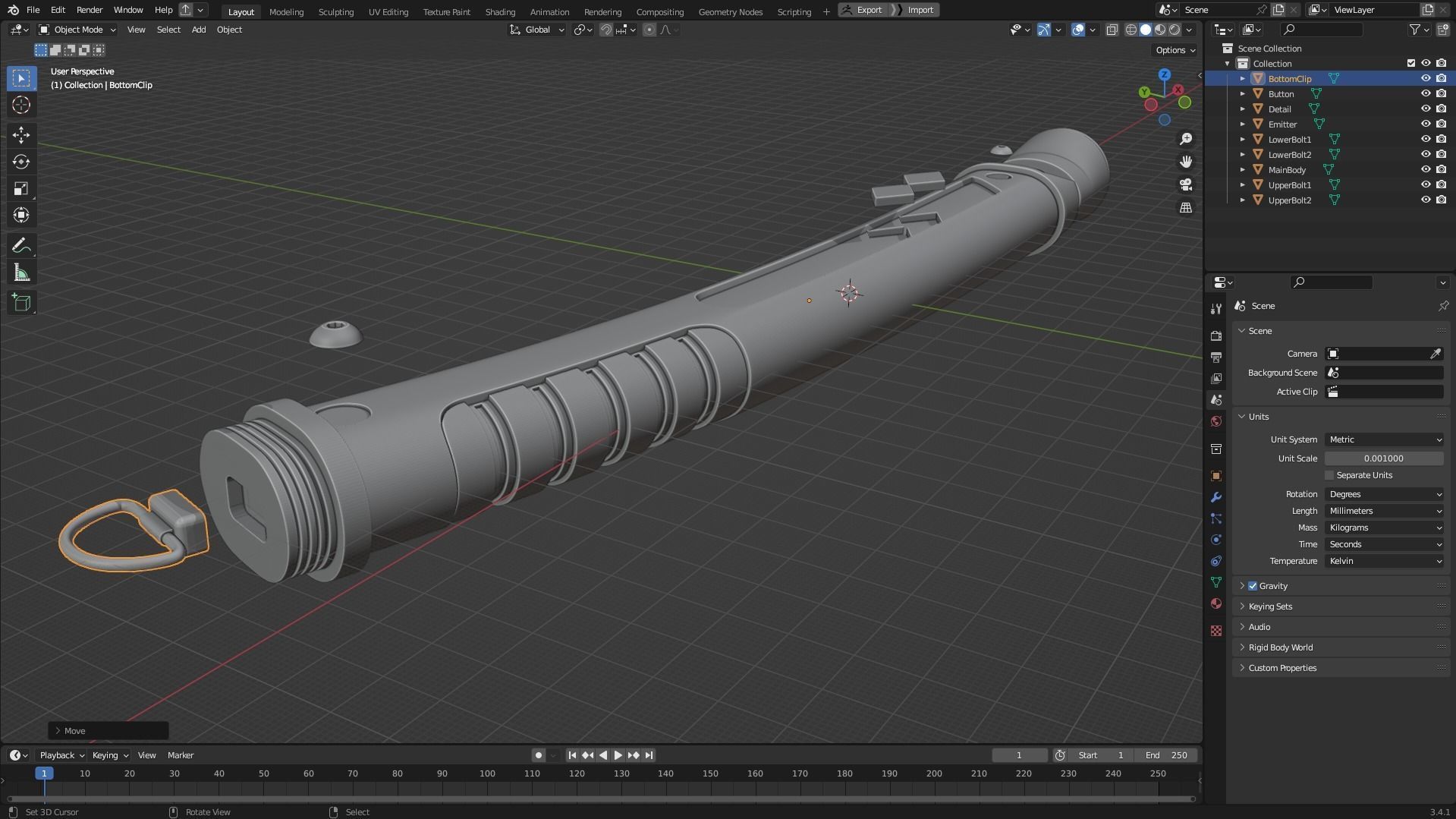Uncheck Collection exclude checkbox
The image size is (1456, 819).
tap(1411, 63)
